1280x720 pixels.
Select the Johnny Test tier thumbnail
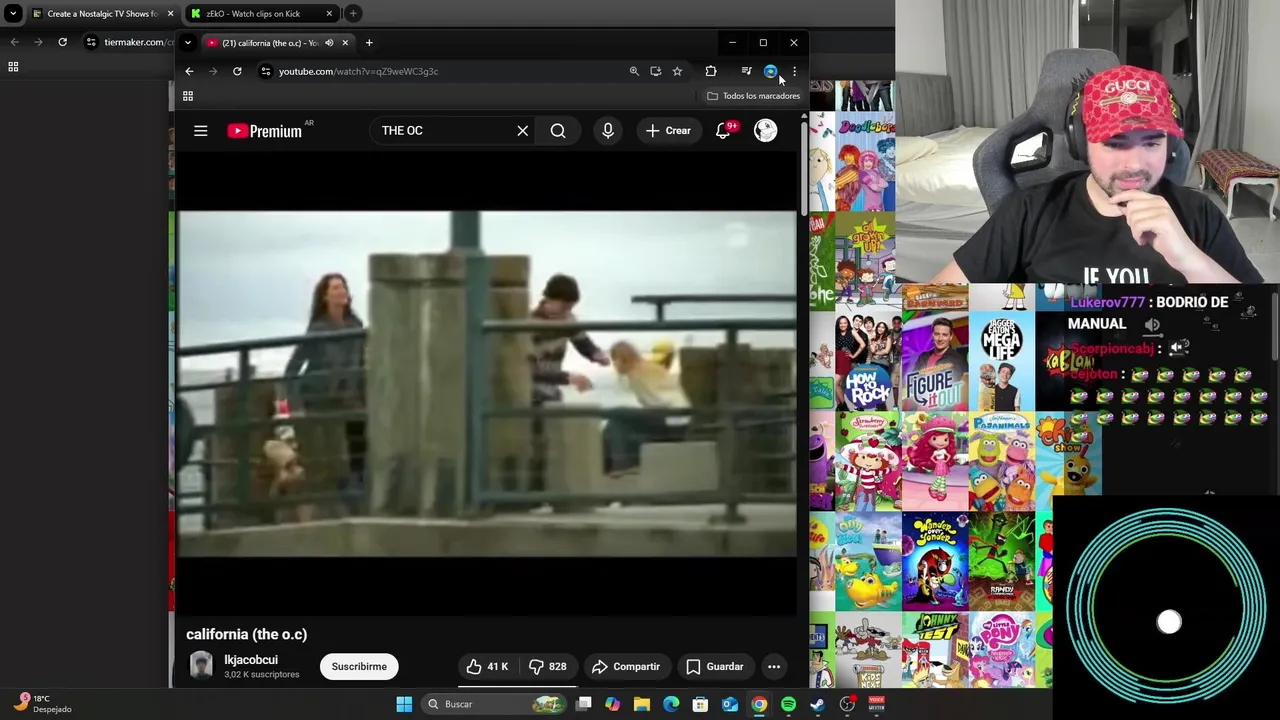pyautogui.click(x=934, y=650)
